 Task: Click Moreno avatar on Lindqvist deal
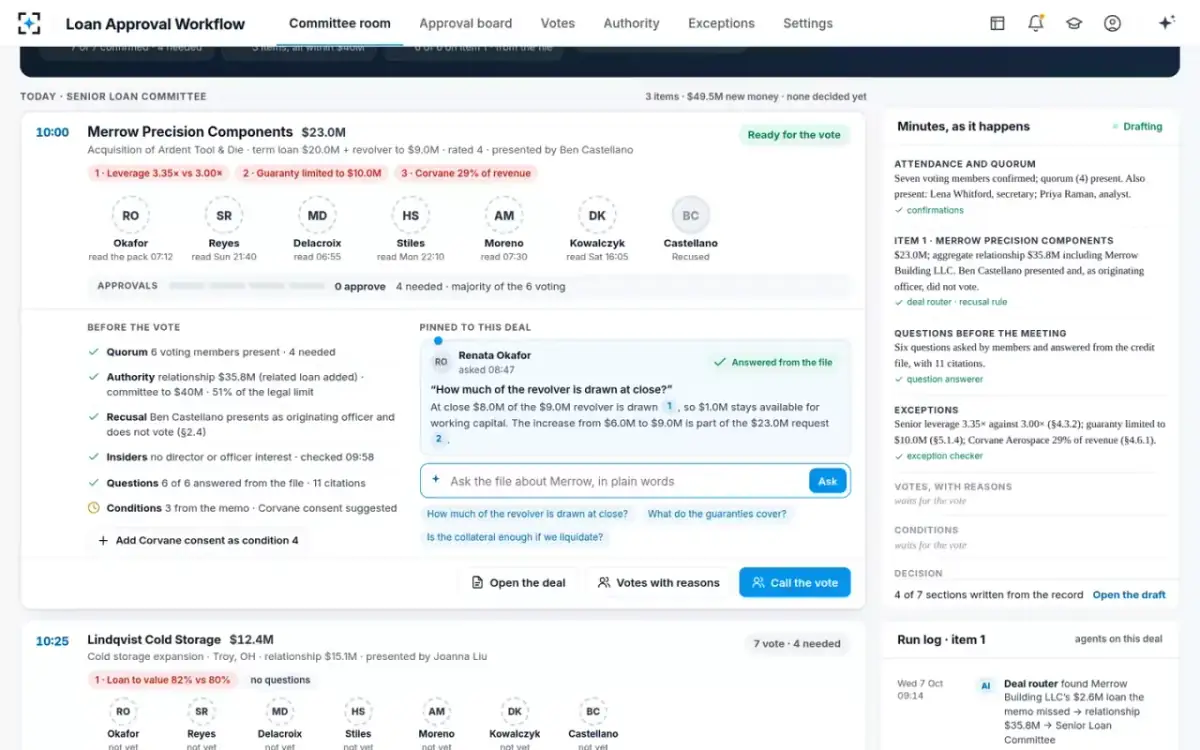[436, 712]
